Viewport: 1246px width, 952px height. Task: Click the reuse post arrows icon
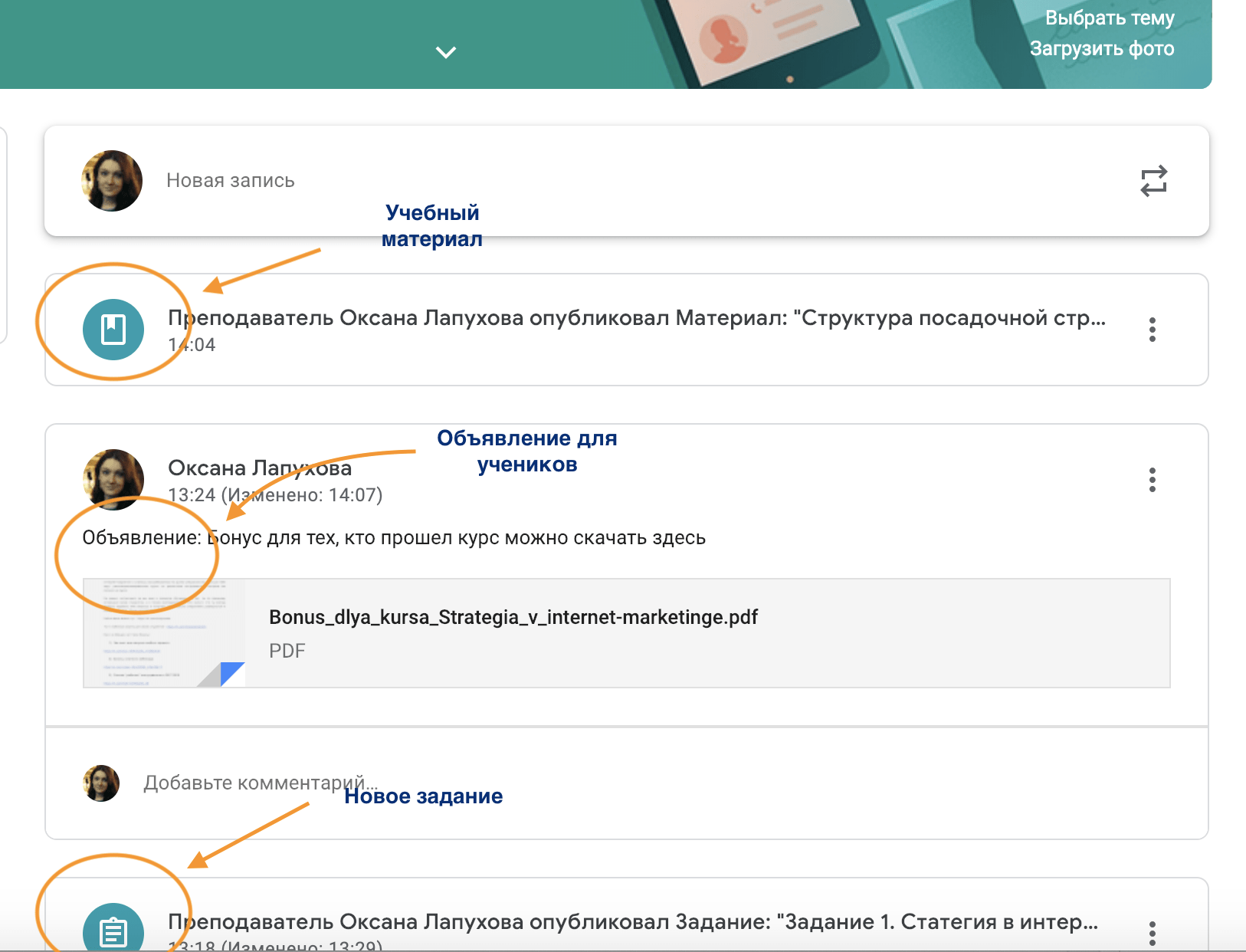pyautogui.click(x=1153, y=181)
